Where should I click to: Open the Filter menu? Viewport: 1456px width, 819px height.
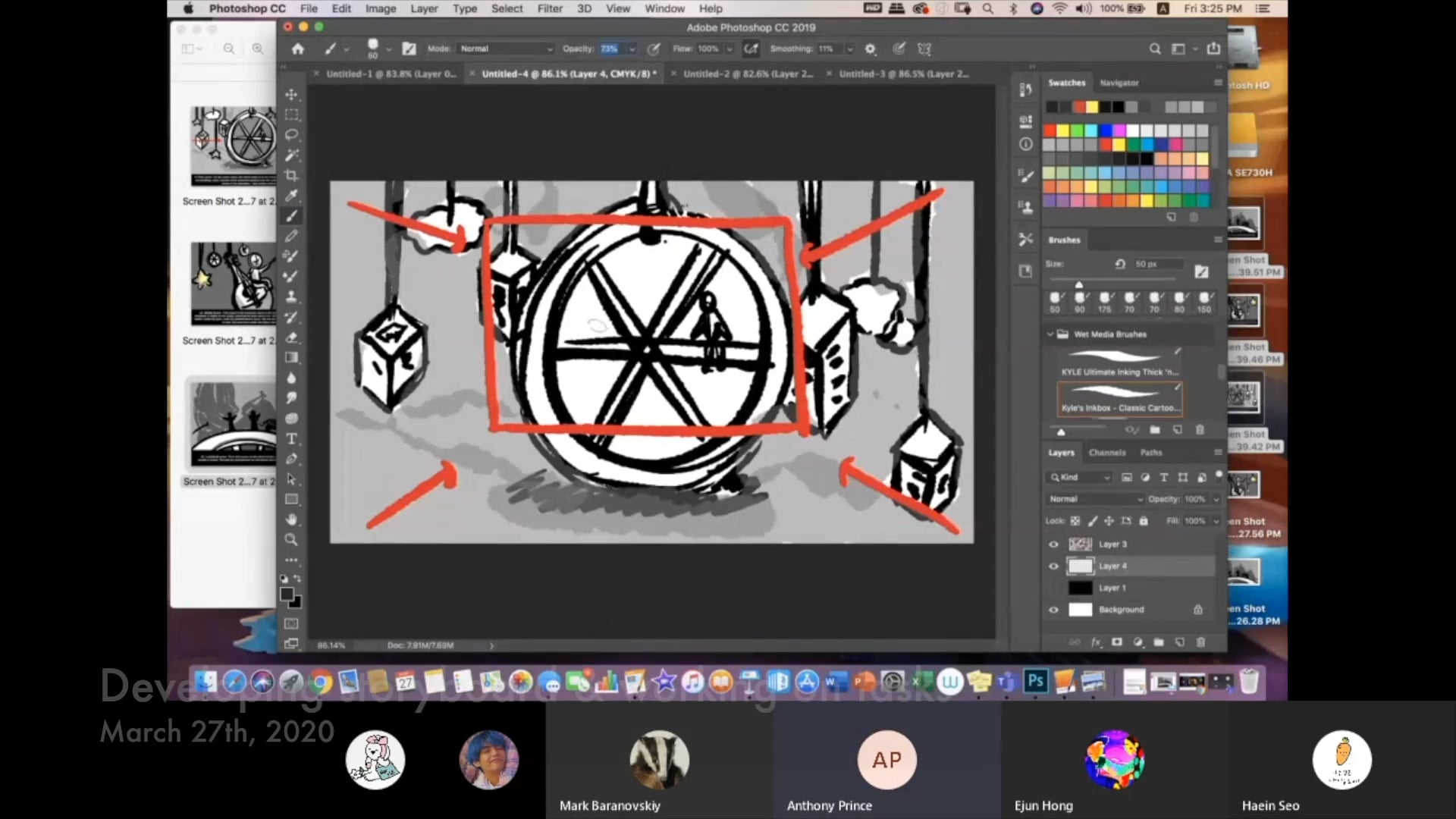coord(549,8)
